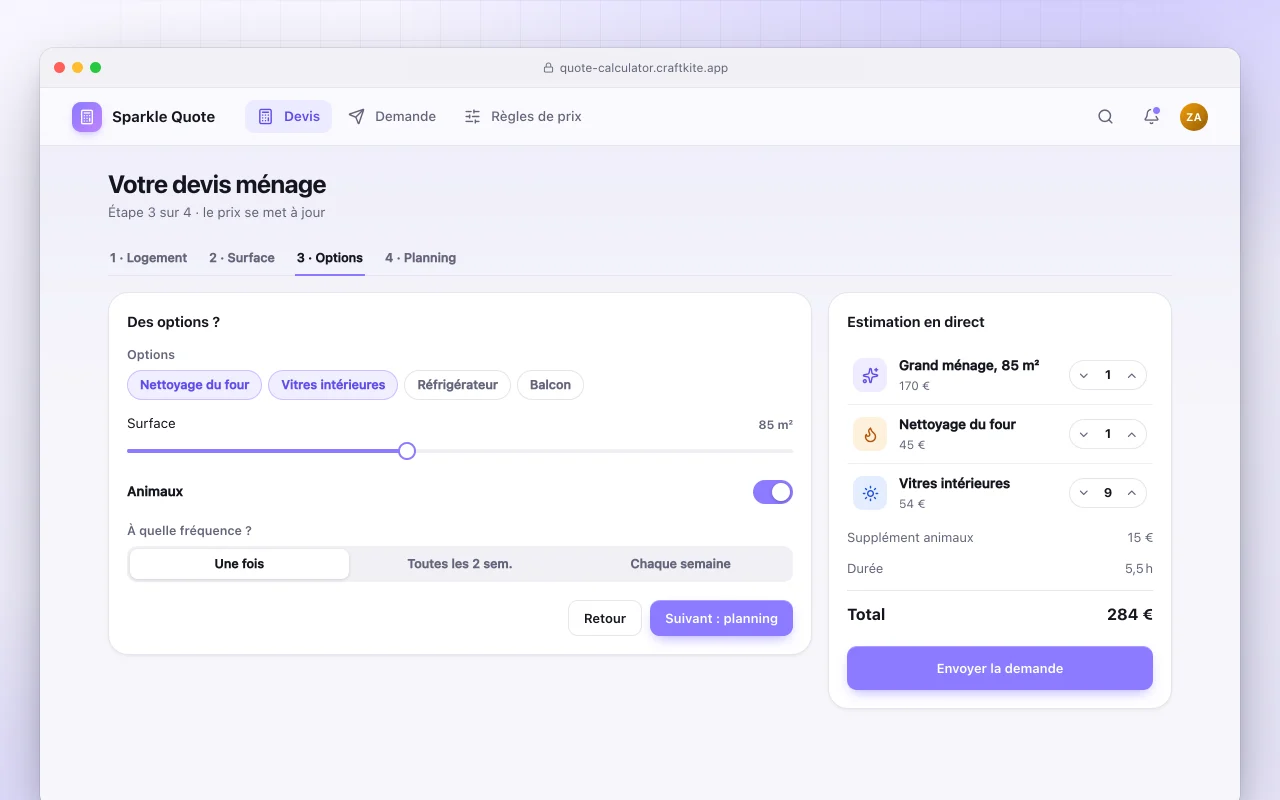Click the flame icon beside Nettoyage du four
Viewport: 1280px width, 800px height.
(x=870, y=434)
